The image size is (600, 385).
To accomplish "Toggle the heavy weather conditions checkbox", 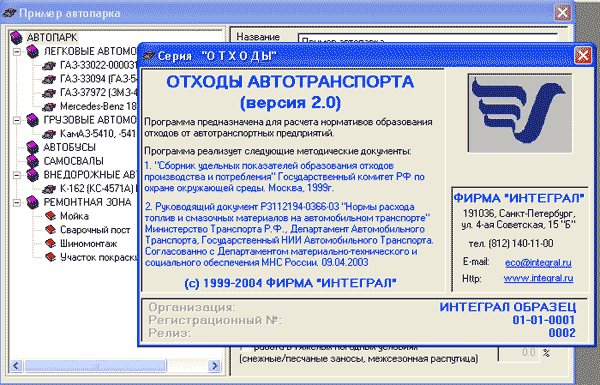I will click(245, 348).
